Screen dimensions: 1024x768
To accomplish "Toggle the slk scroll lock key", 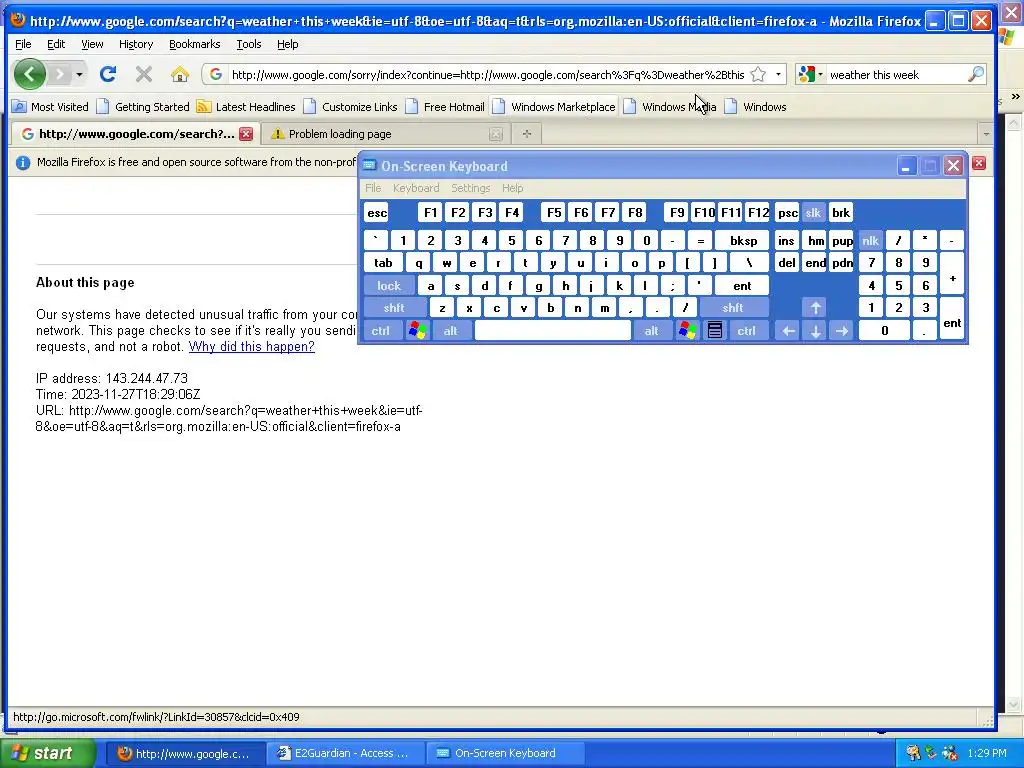I will (813, 212).
